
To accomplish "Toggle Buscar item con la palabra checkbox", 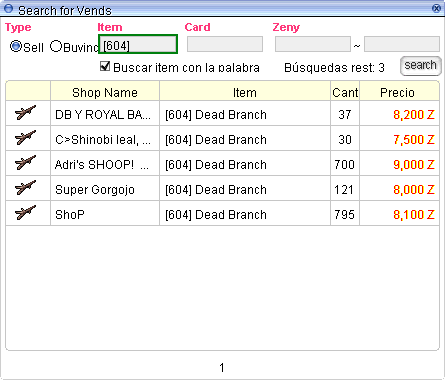I will pyautogui.click(x=105, y=66).
